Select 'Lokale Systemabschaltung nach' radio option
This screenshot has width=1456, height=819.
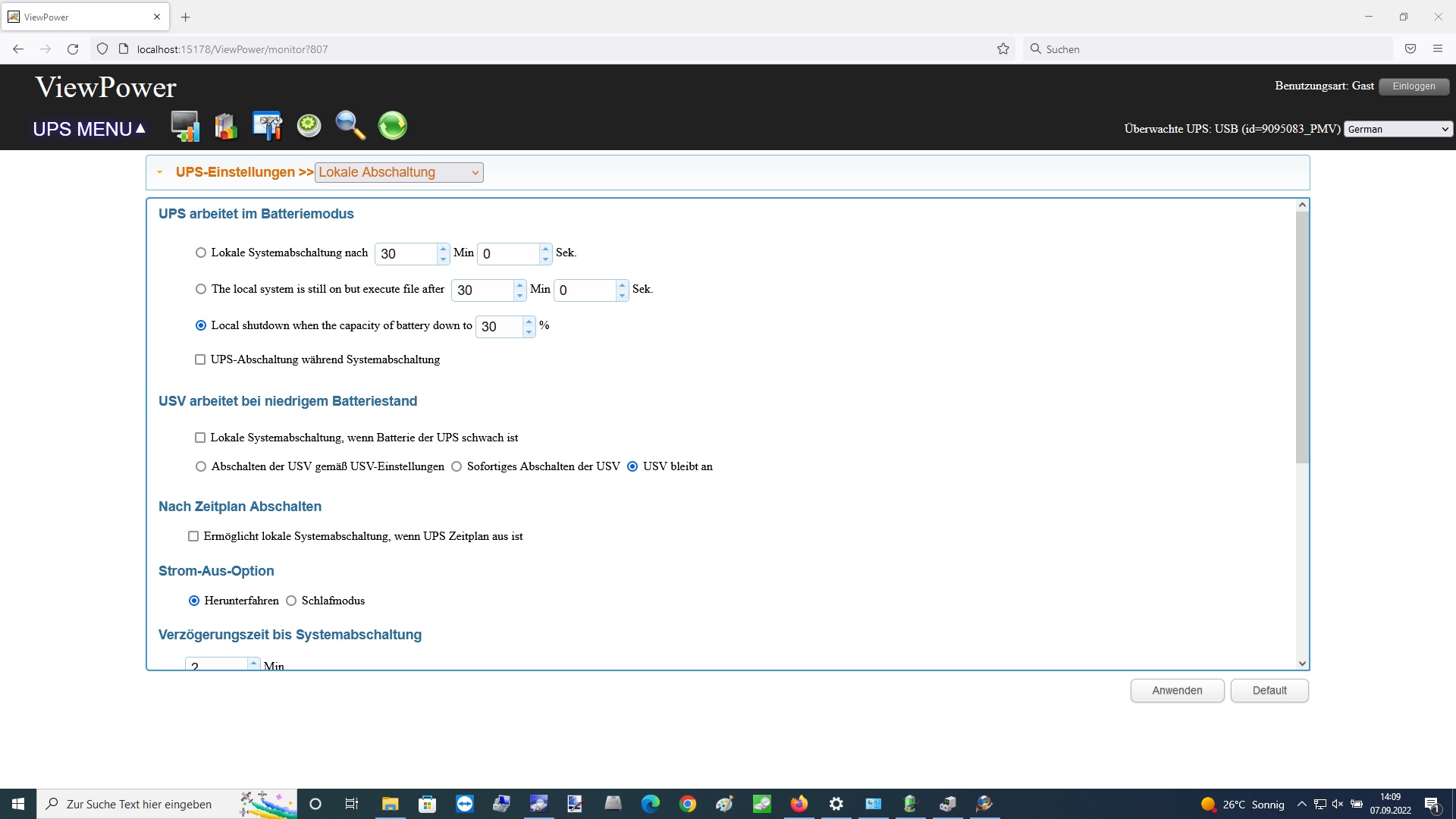click(x=201, y=253)
